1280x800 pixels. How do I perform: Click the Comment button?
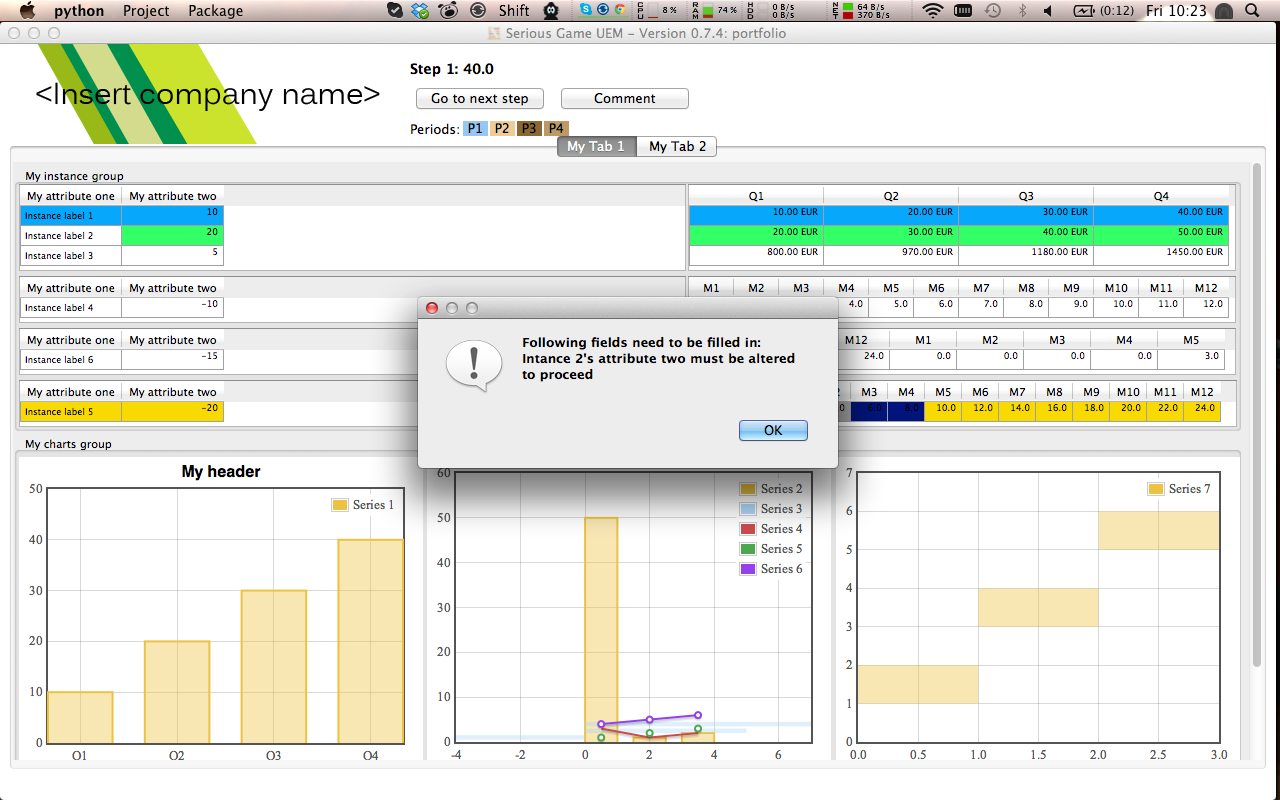coord(624,98)
